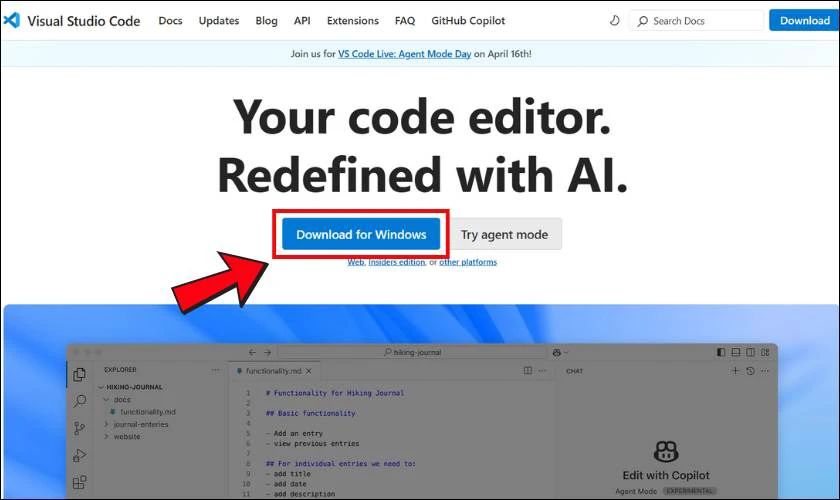Click the Visual Studio Code logo icon

(12, 20)
